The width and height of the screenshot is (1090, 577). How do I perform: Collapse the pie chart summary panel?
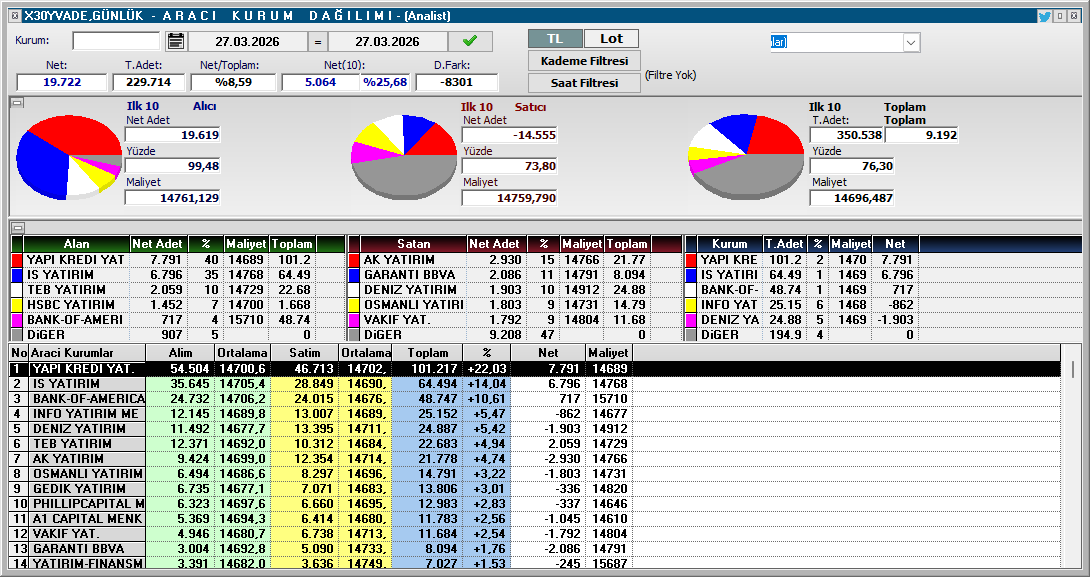16,103
